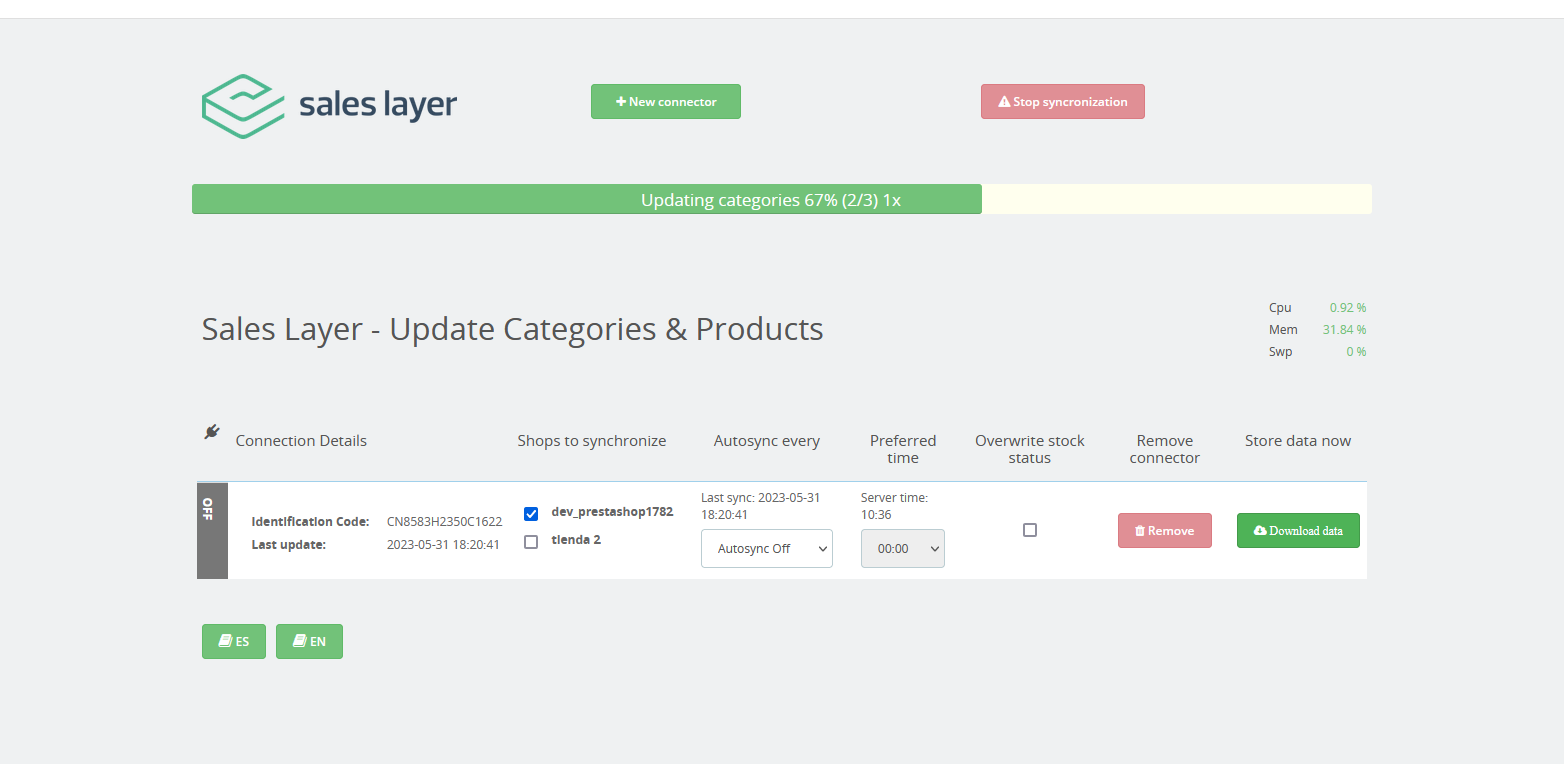The width and height of the screenshot is (1564, 764).
Task: Enable the Overwrite stock status checkbox
Action: point(1030,530)
